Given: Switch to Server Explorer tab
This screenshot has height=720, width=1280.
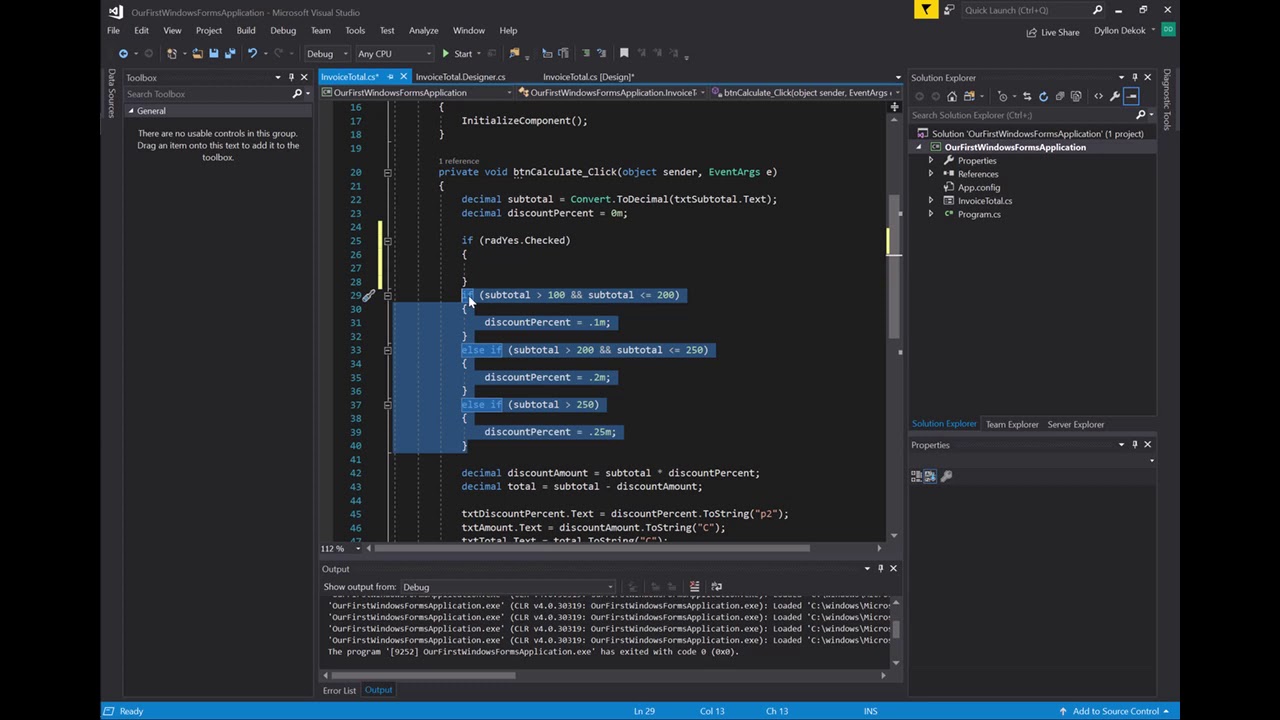Looking at the screenshot, I should 1075,425.
